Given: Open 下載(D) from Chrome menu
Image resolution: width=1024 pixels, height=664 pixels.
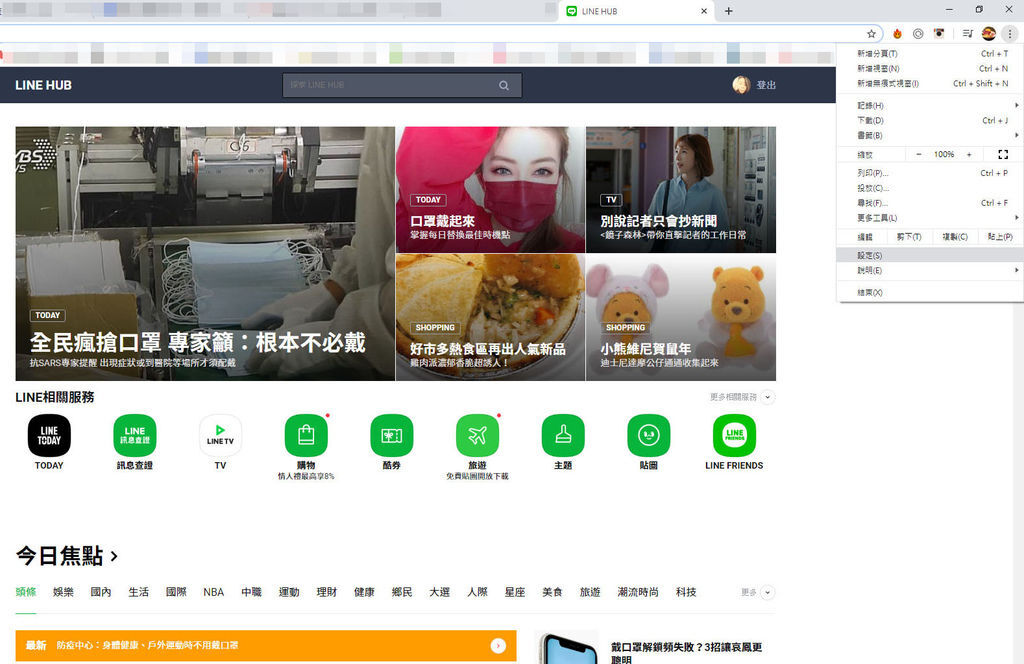Looking at the screenshot, I should [x=929, y=120].
